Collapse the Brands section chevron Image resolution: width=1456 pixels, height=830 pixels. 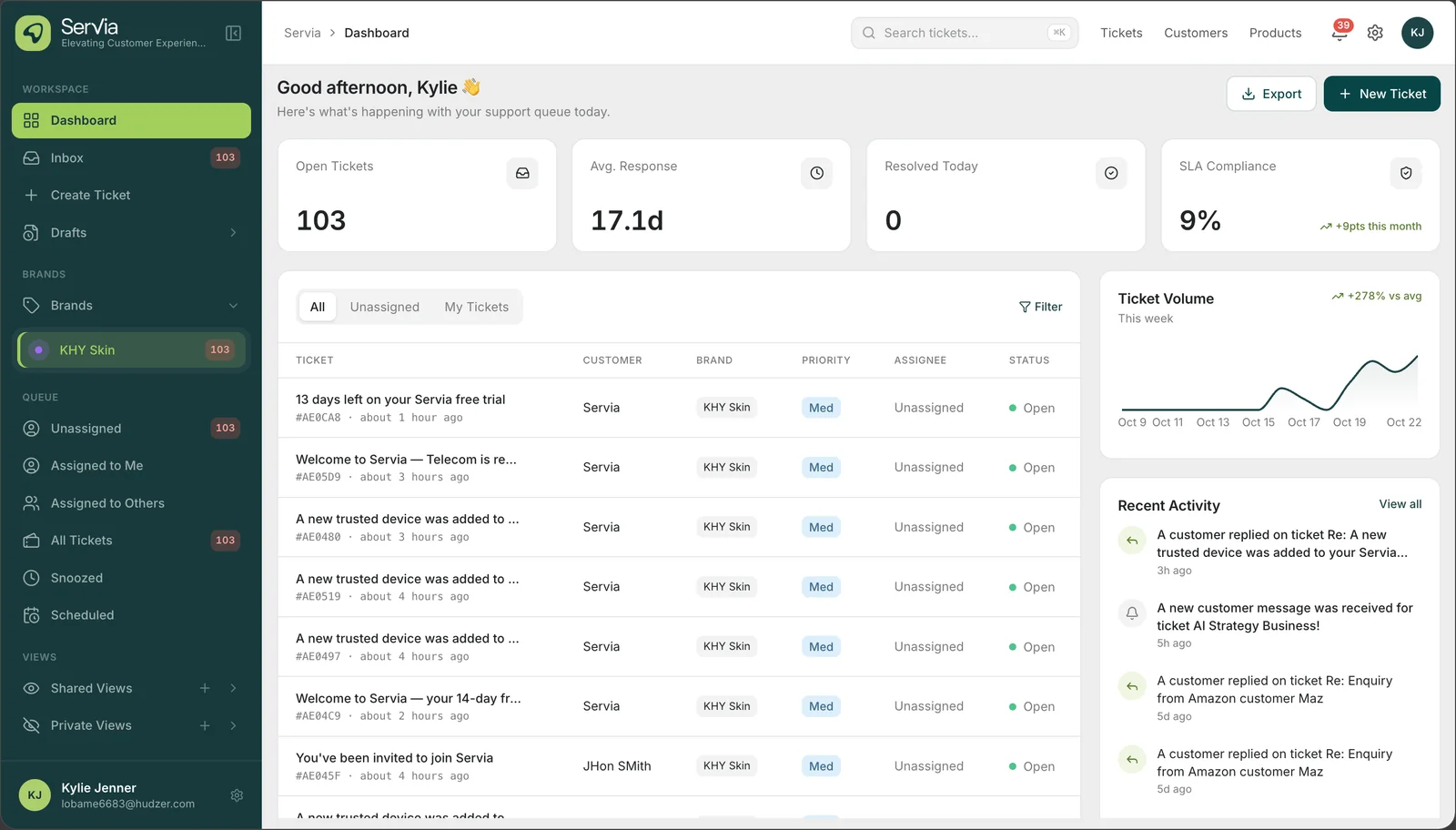[x=233, y=306]
